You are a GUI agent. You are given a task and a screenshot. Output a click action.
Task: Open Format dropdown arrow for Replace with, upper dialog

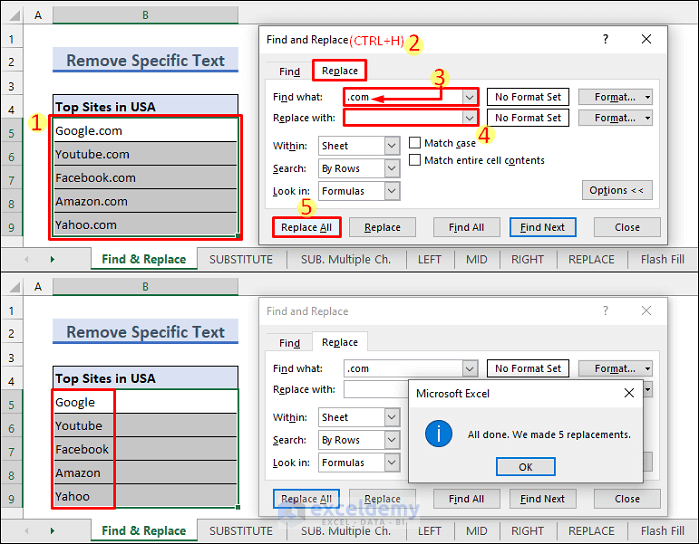tap(648, 118)
